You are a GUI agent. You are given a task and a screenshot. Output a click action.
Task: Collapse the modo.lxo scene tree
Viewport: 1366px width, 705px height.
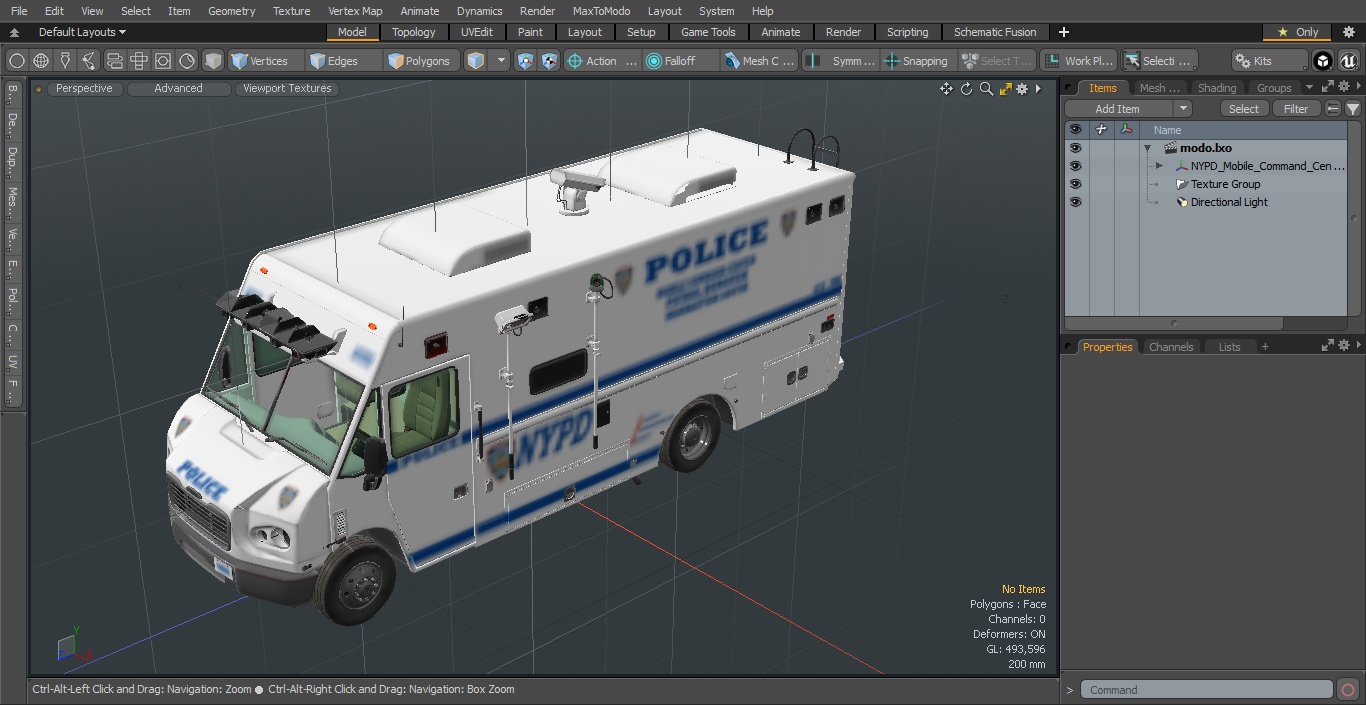pyautogui.click(x=1148, y=148)
